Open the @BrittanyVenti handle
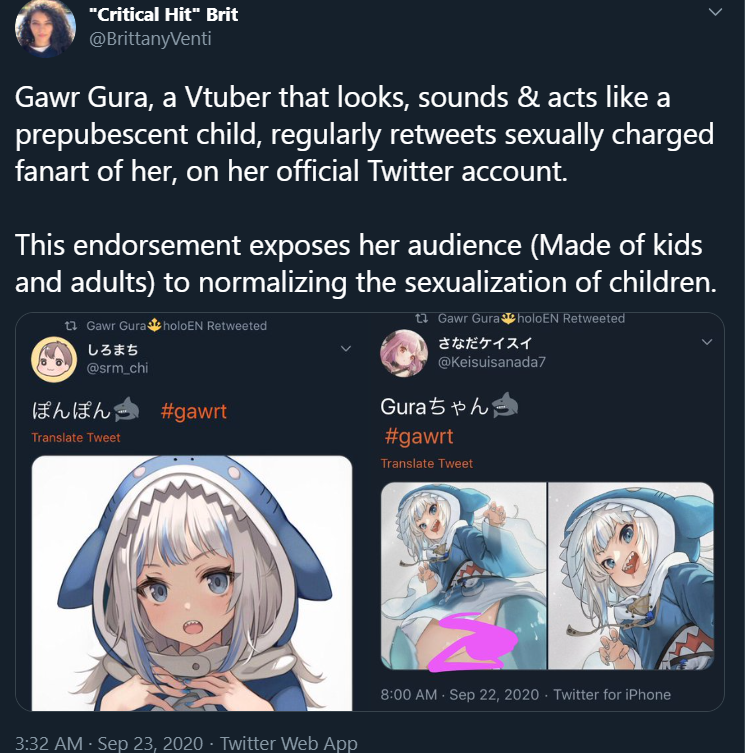The width and height of the screenshot is (745, 753). click(x=150, y=38)
